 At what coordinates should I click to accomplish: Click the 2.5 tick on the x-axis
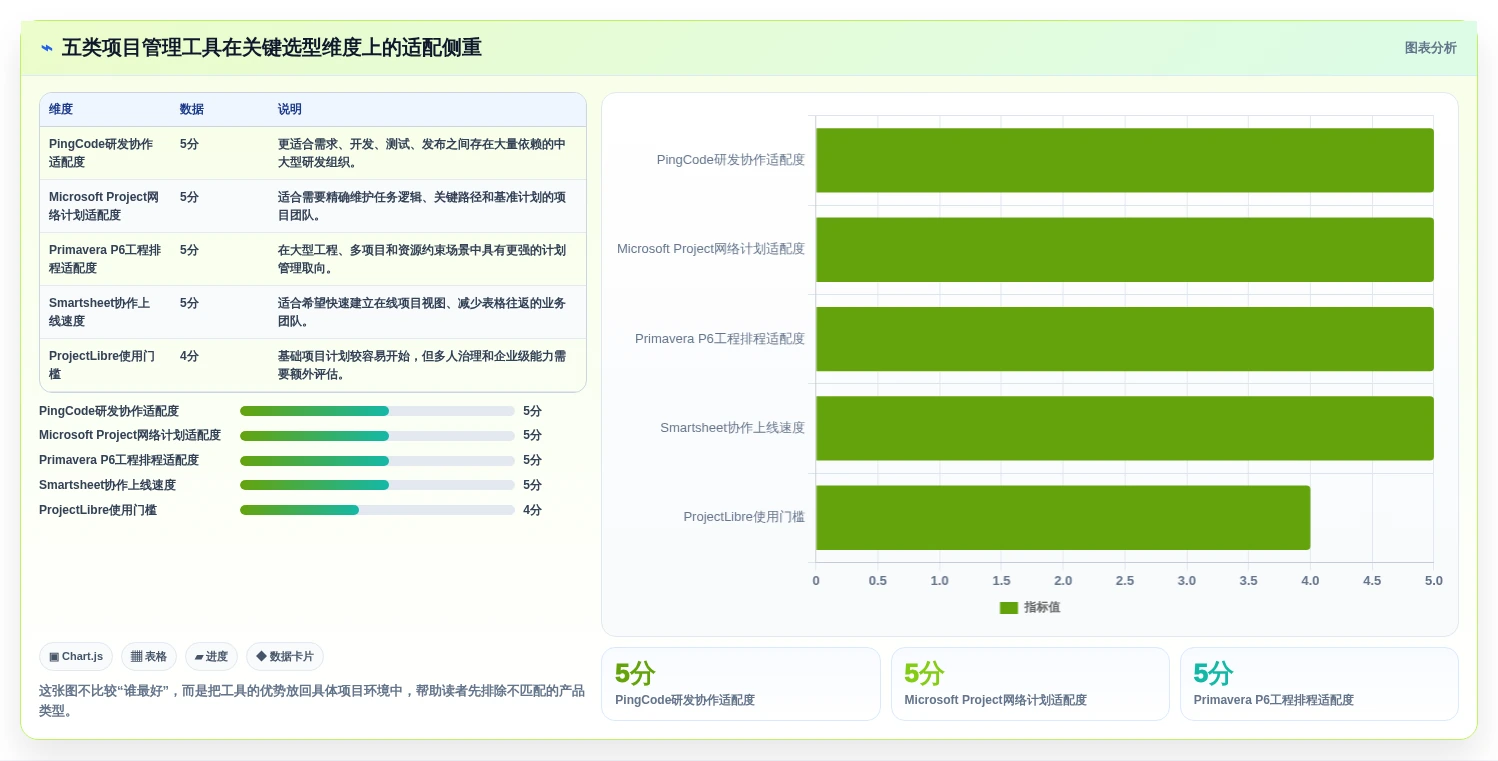(x=1125, y=581)
